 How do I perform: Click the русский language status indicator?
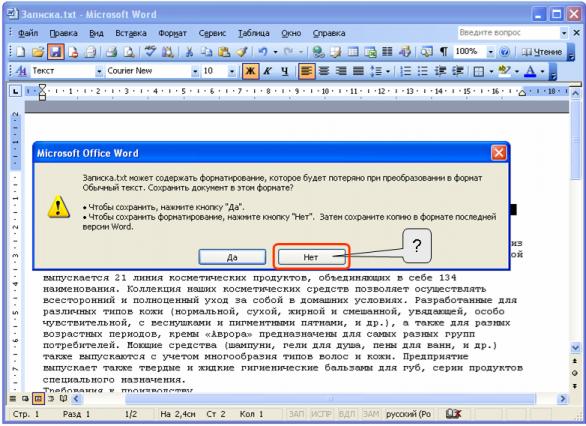click(x=408, y=414)
